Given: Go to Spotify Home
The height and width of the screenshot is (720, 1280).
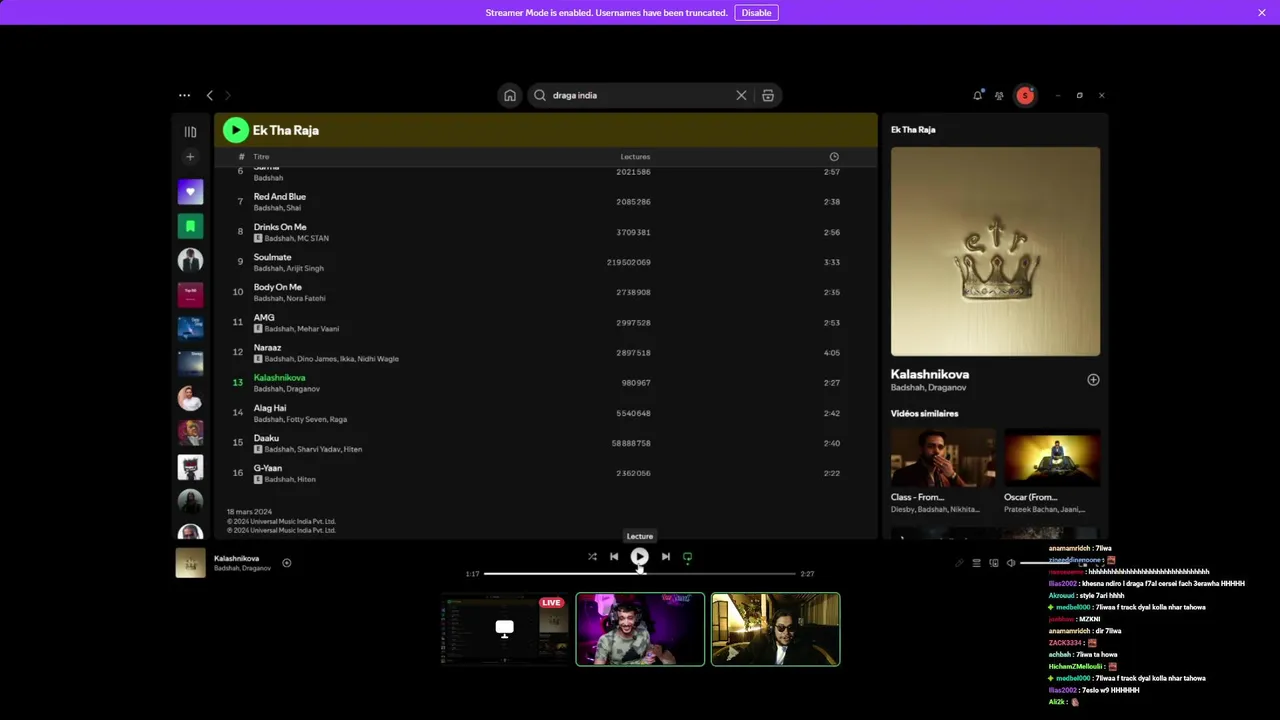Looking at the screenshot, I should click(x=510, y=95).
